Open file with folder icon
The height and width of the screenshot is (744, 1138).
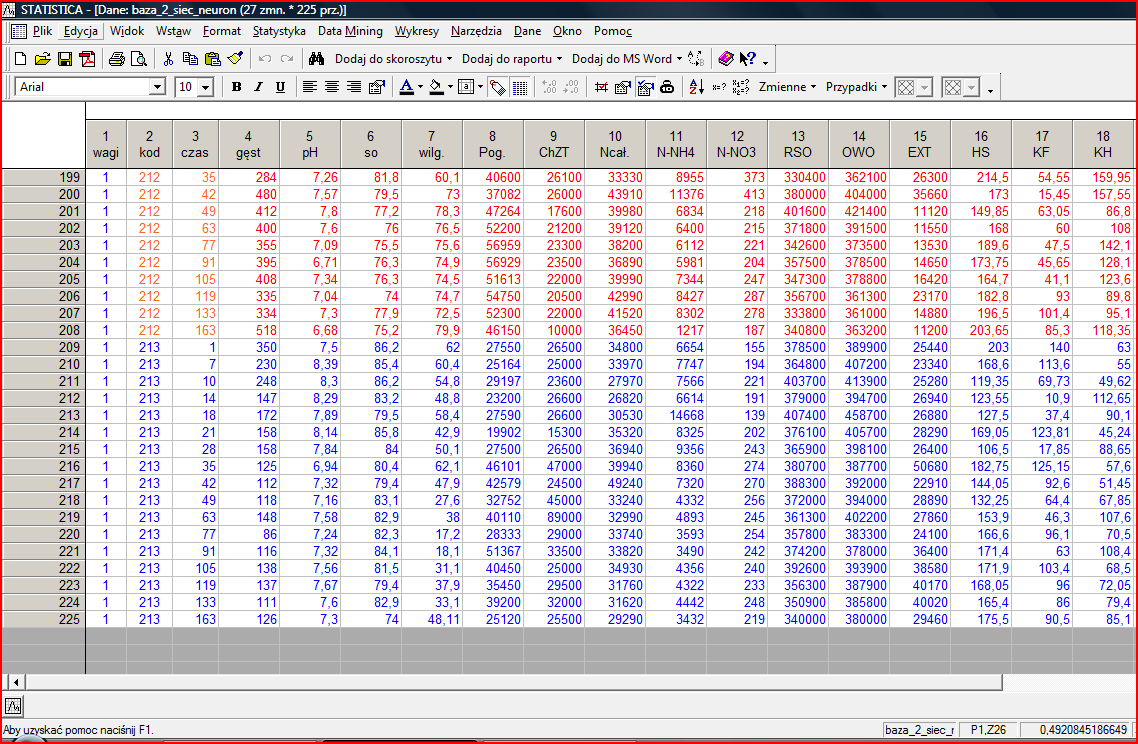point(43,59)
